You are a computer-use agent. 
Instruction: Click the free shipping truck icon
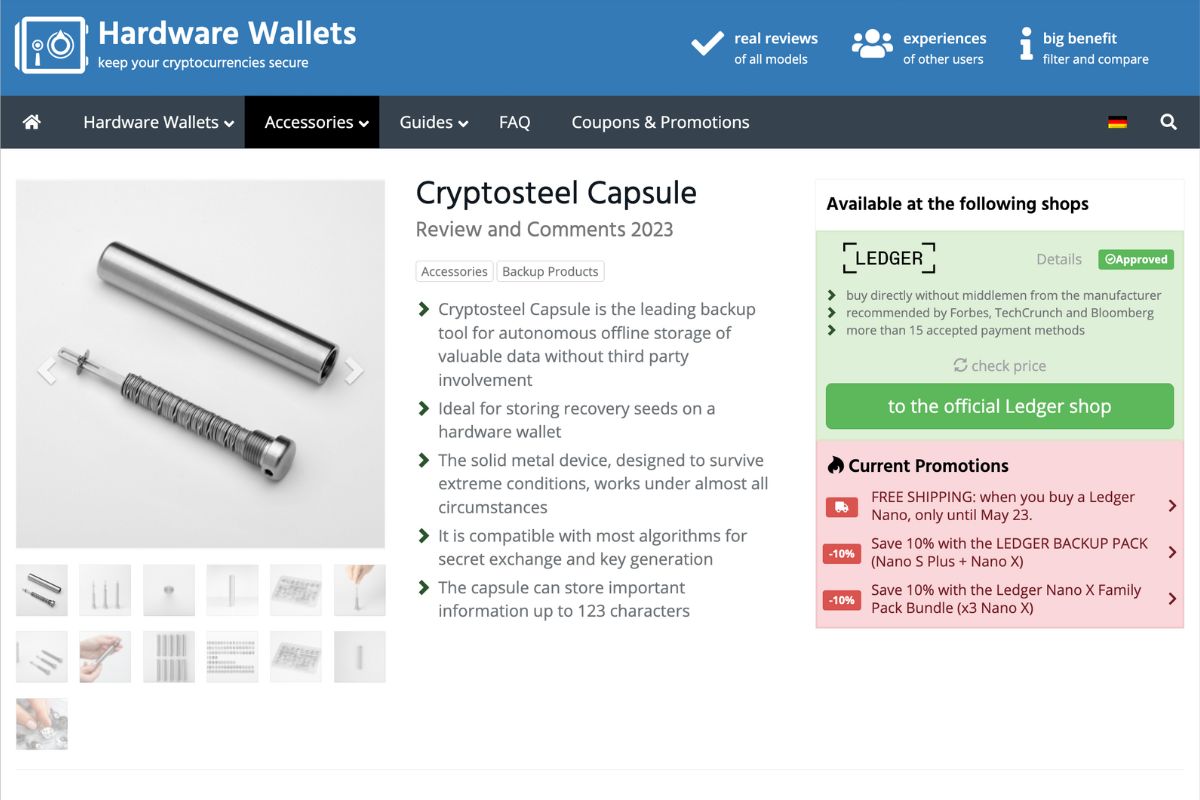click(x=841, y=507)
